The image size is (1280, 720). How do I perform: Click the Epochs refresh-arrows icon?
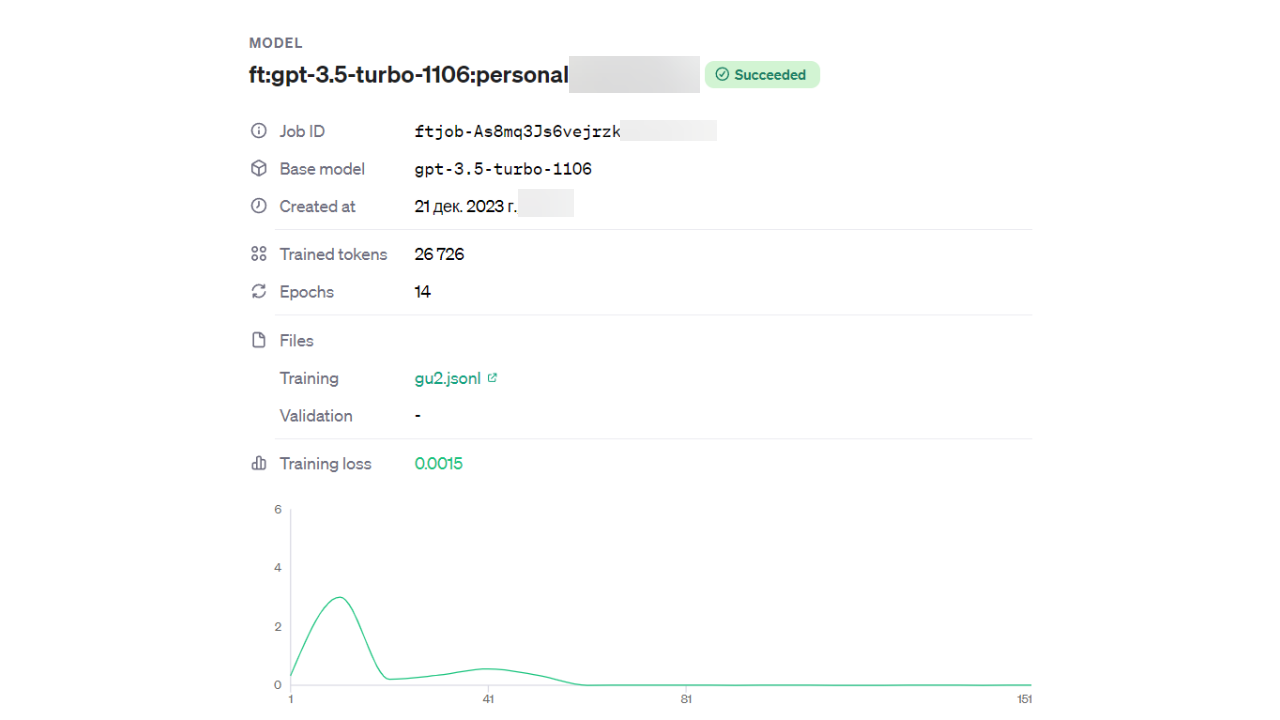tap(259, 292)
